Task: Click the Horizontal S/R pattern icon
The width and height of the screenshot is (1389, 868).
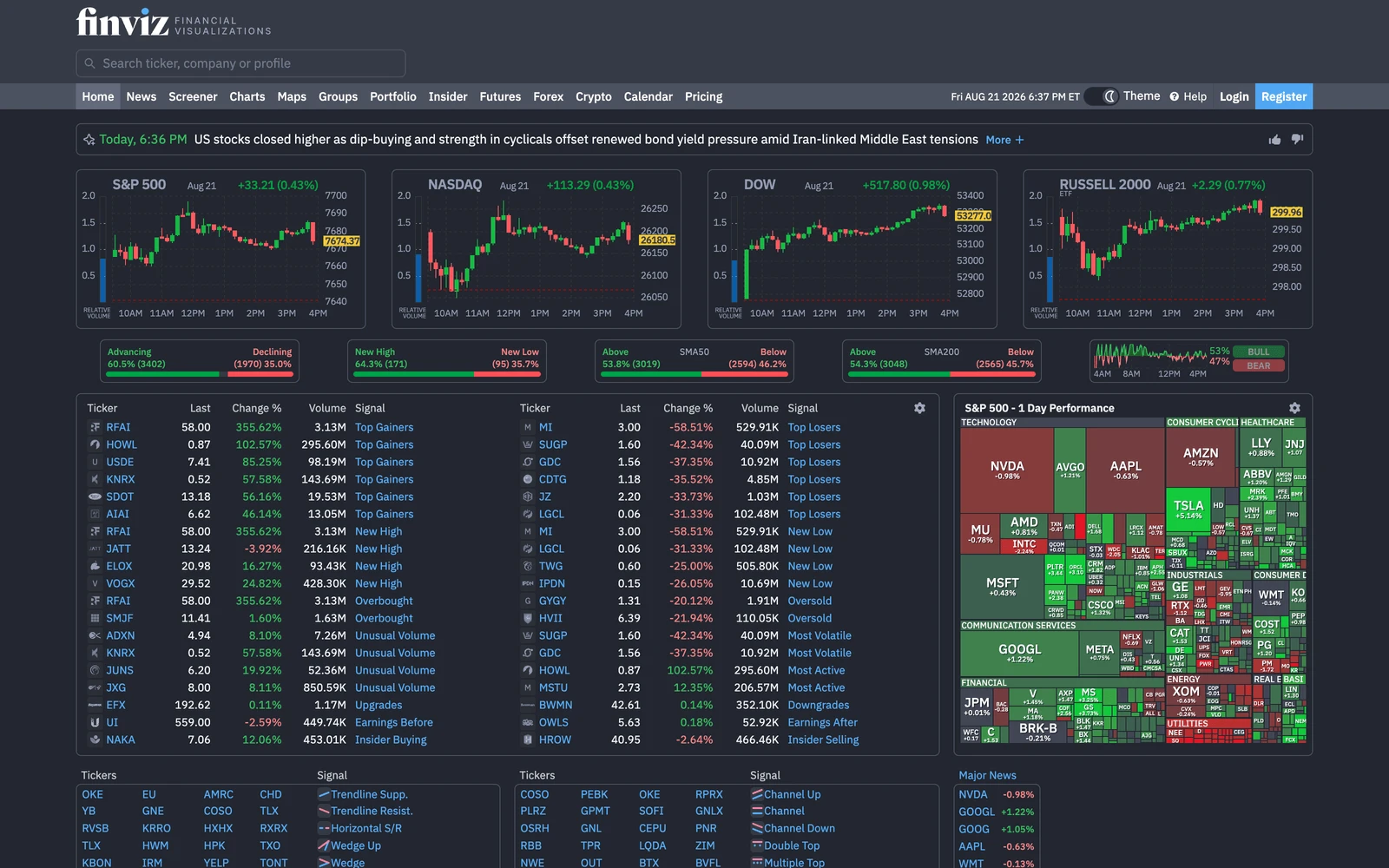Action: click(324, 828)
